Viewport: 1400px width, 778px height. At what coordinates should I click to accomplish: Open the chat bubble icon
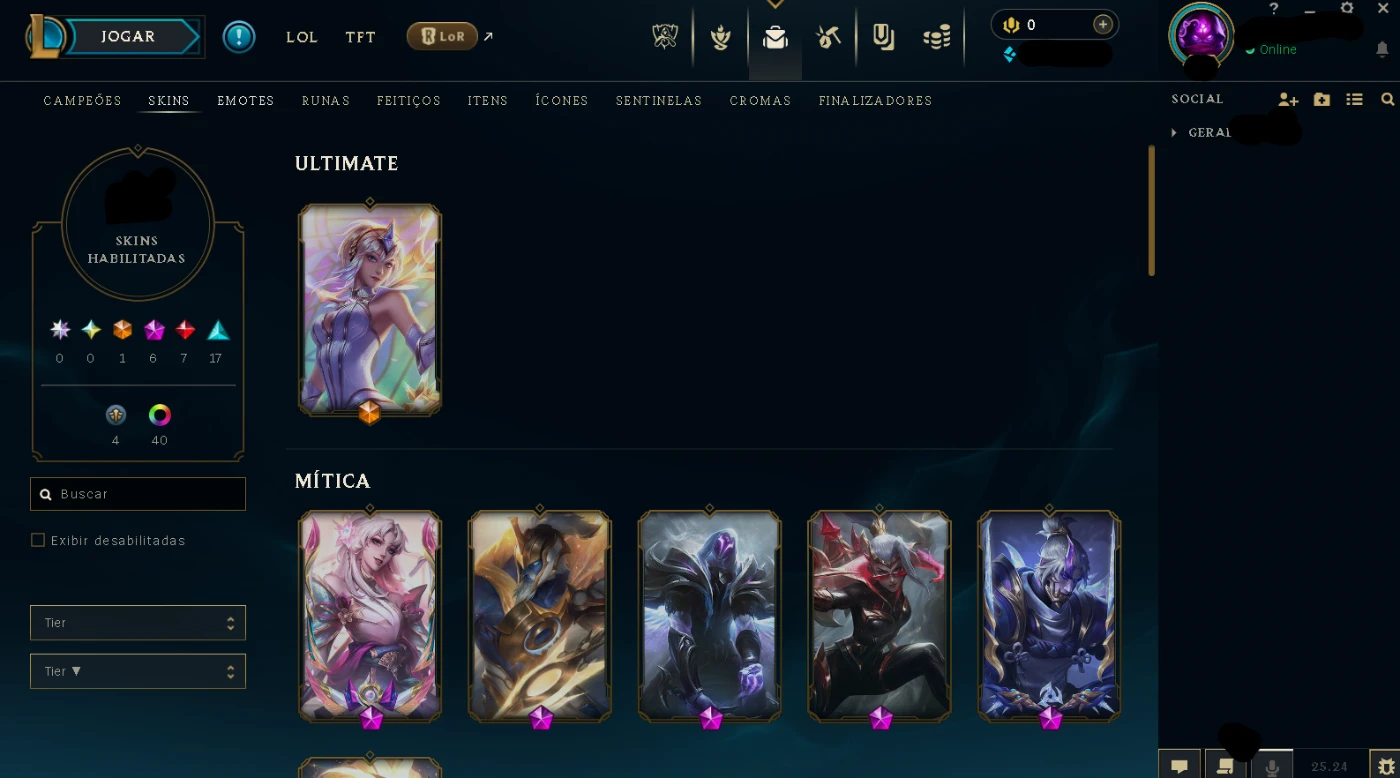coord(1179,766)
